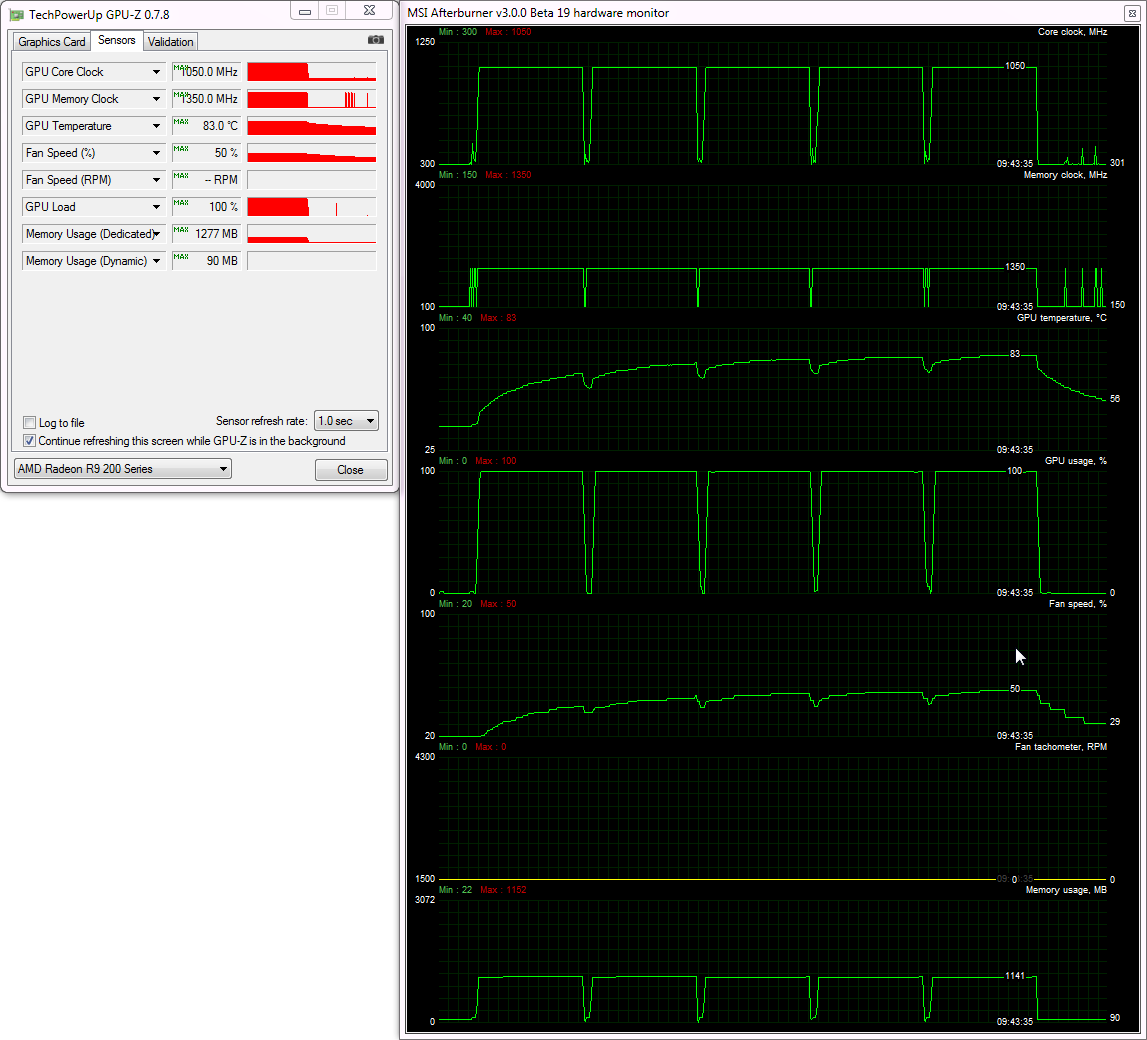This screenshot has height=1040, width=1147.
Task: Click the "GPU temperature, °C" label in Afterburner
Action: (1061, 317)
